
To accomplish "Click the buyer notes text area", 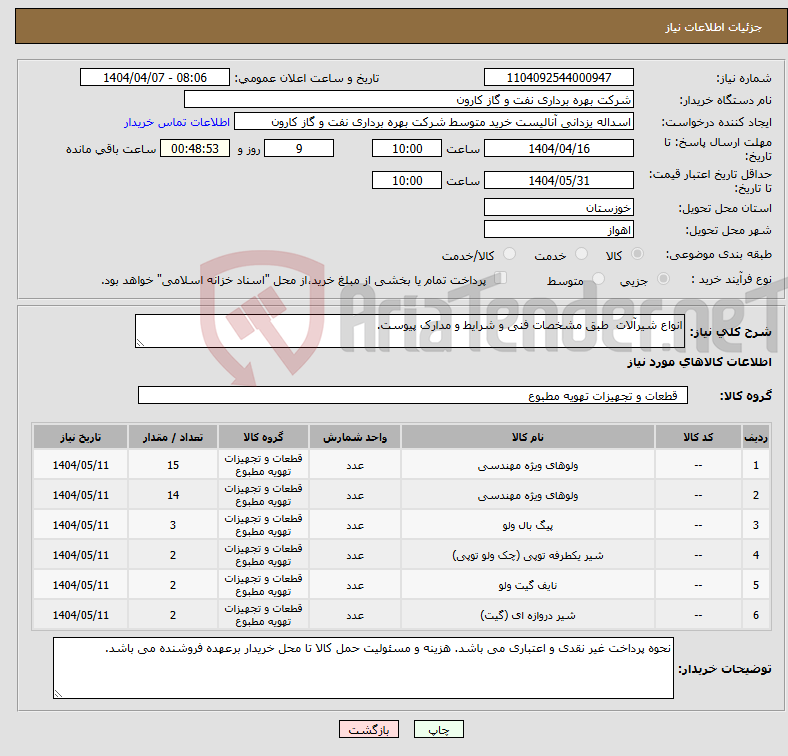I will pos(363,669).
